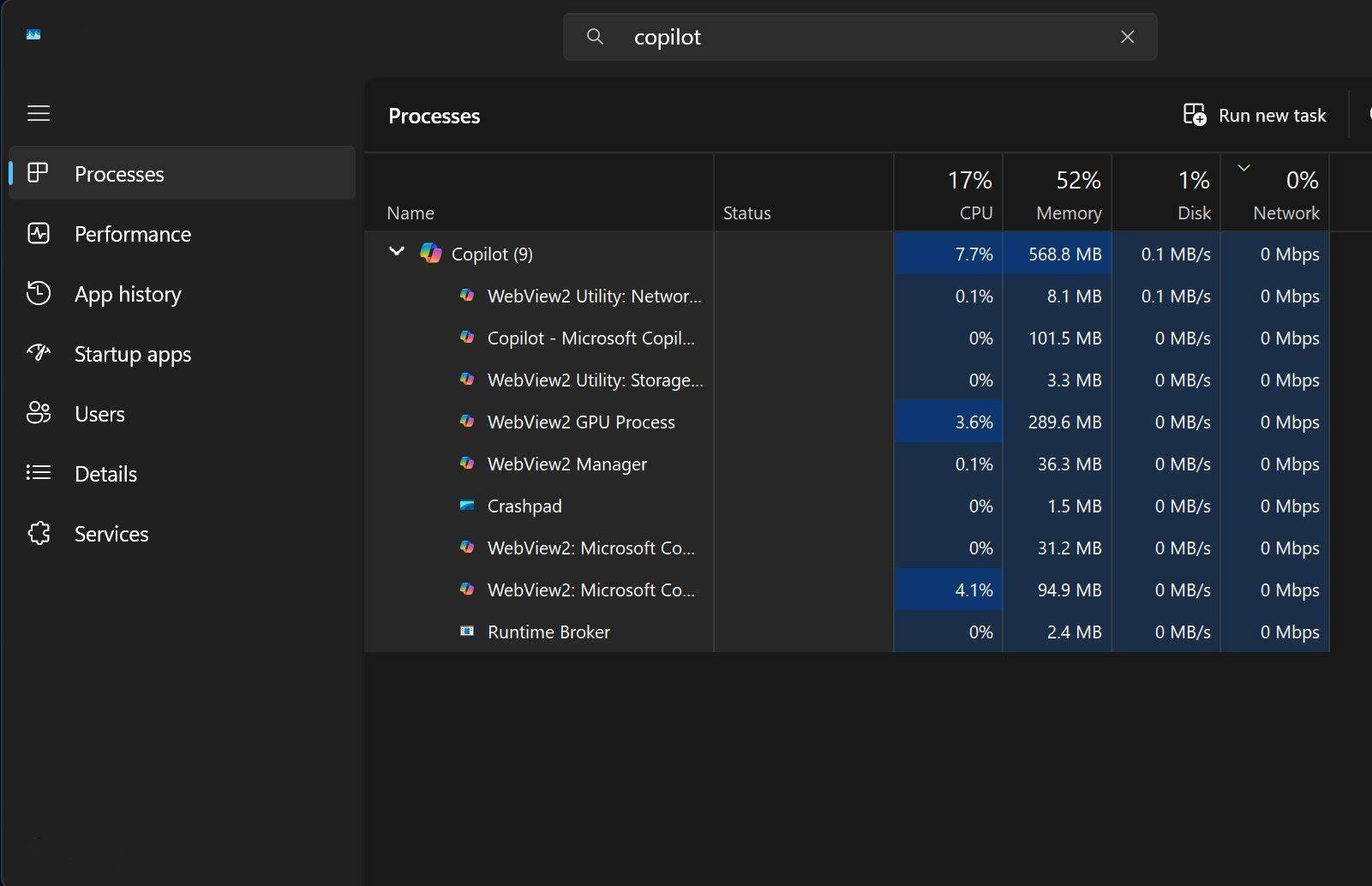Click the Crashpad process icon
Image resolution: width=1372 pixels, height=886 pixels.
pyautogui.click(x=467, y=505)
